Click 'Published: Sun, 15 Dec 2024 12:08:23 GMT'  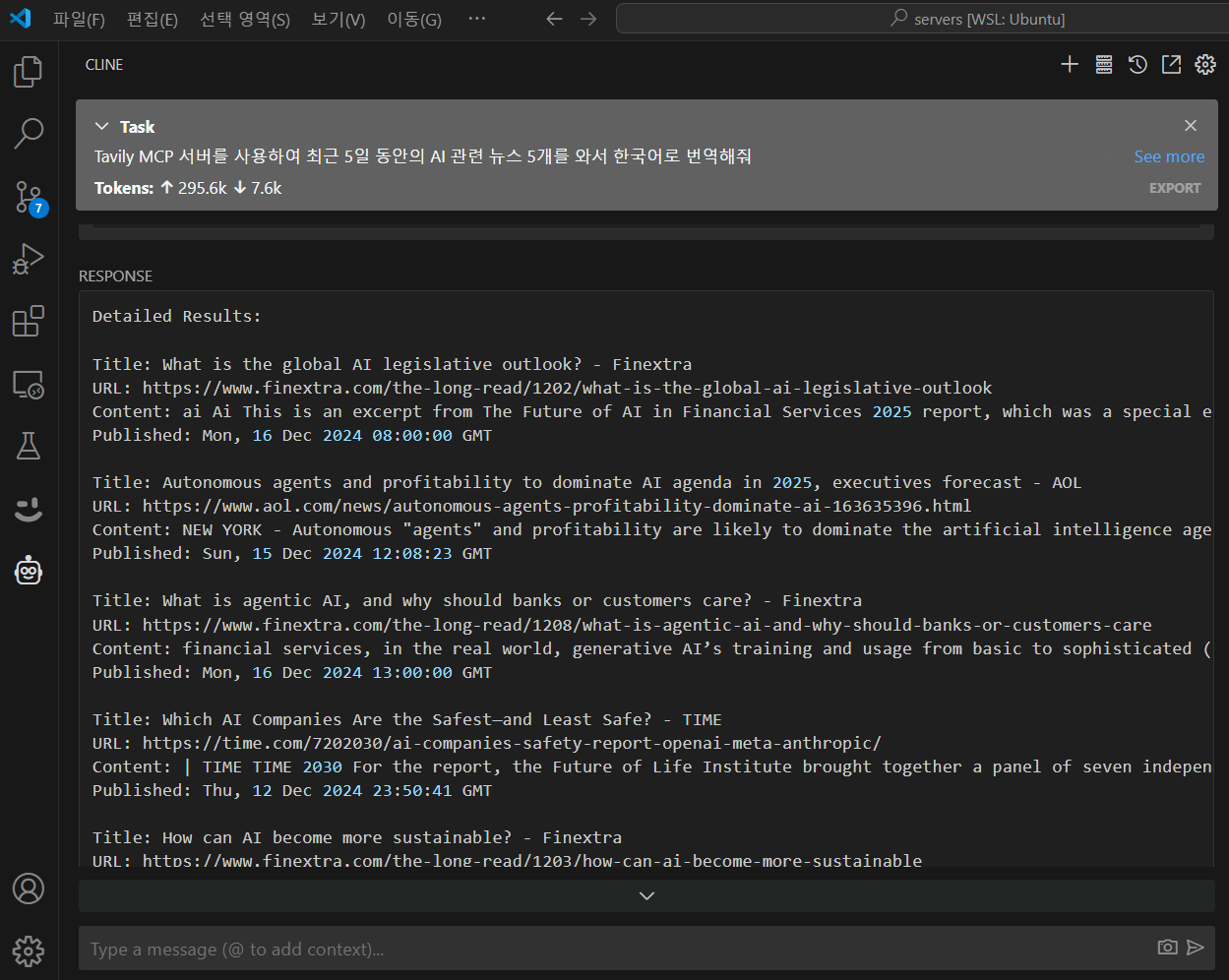(x=292, y=553)
